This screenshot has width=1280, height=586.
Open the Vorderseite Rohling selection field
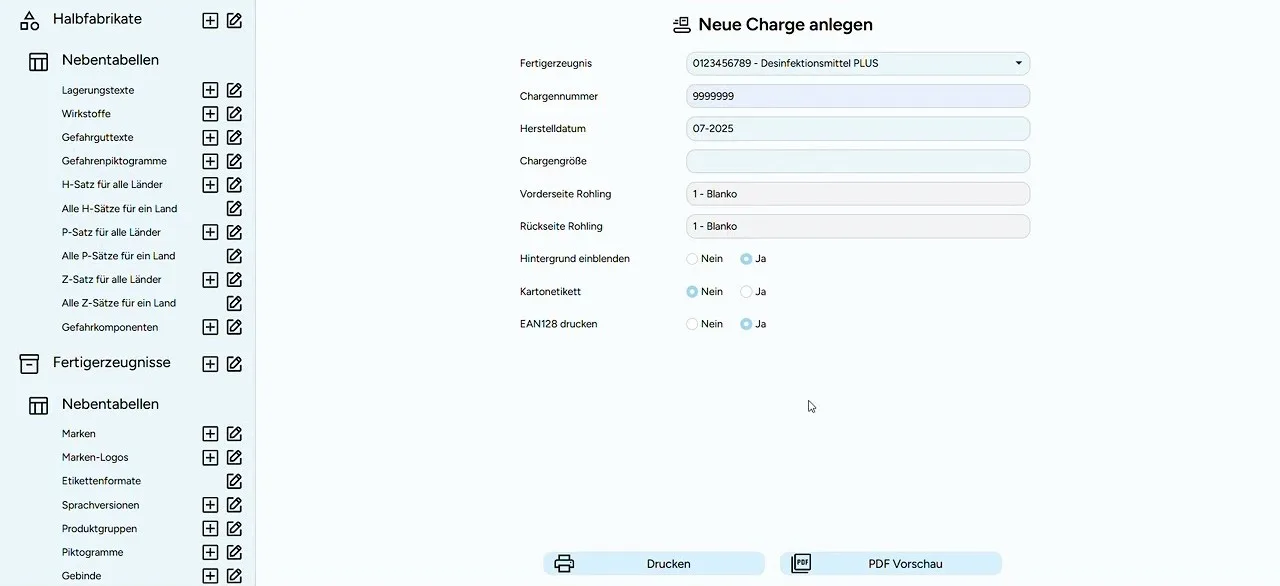[x=858, y=194]
